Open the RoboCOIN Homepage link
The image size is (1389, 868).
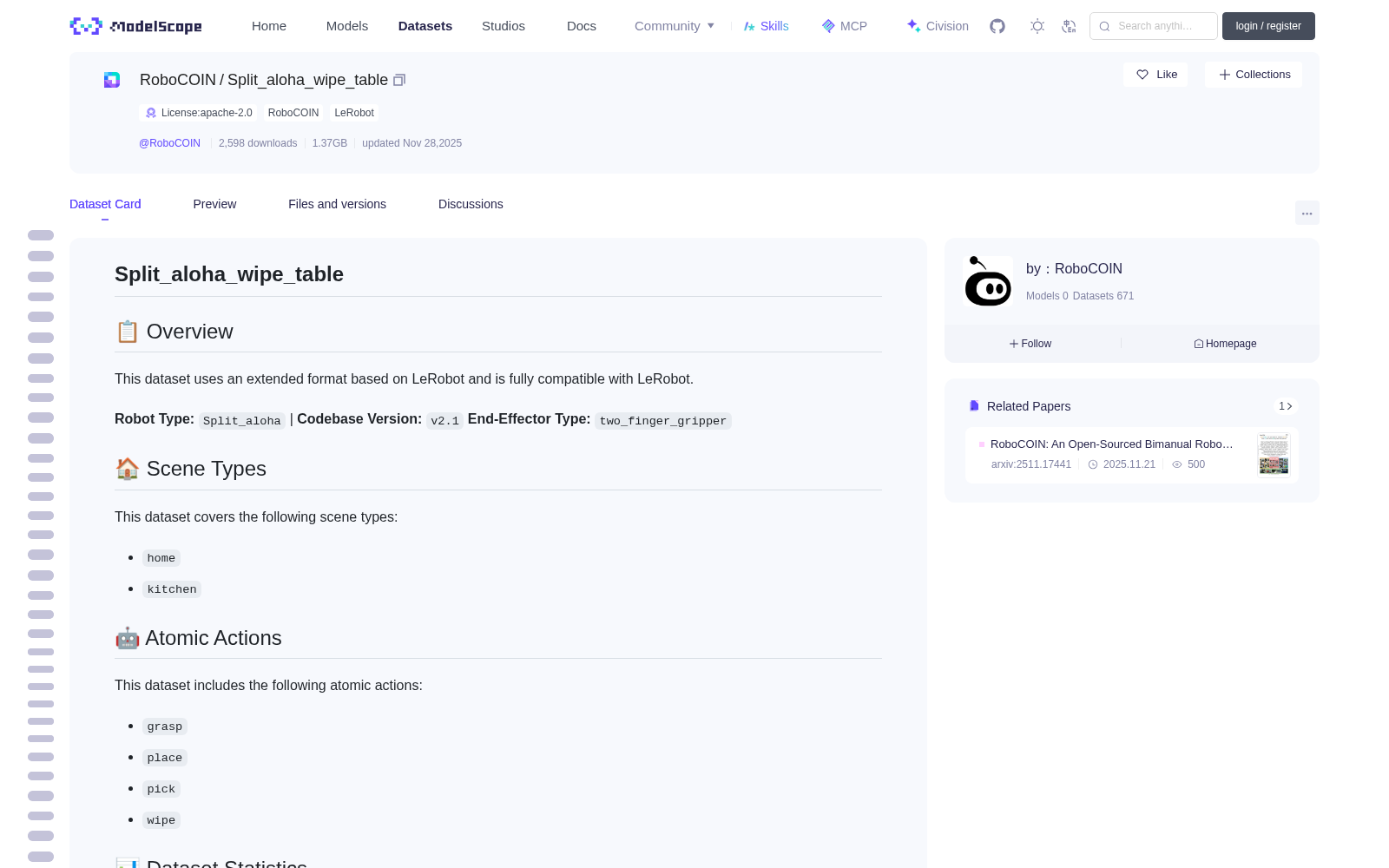tap(1225, 344)
